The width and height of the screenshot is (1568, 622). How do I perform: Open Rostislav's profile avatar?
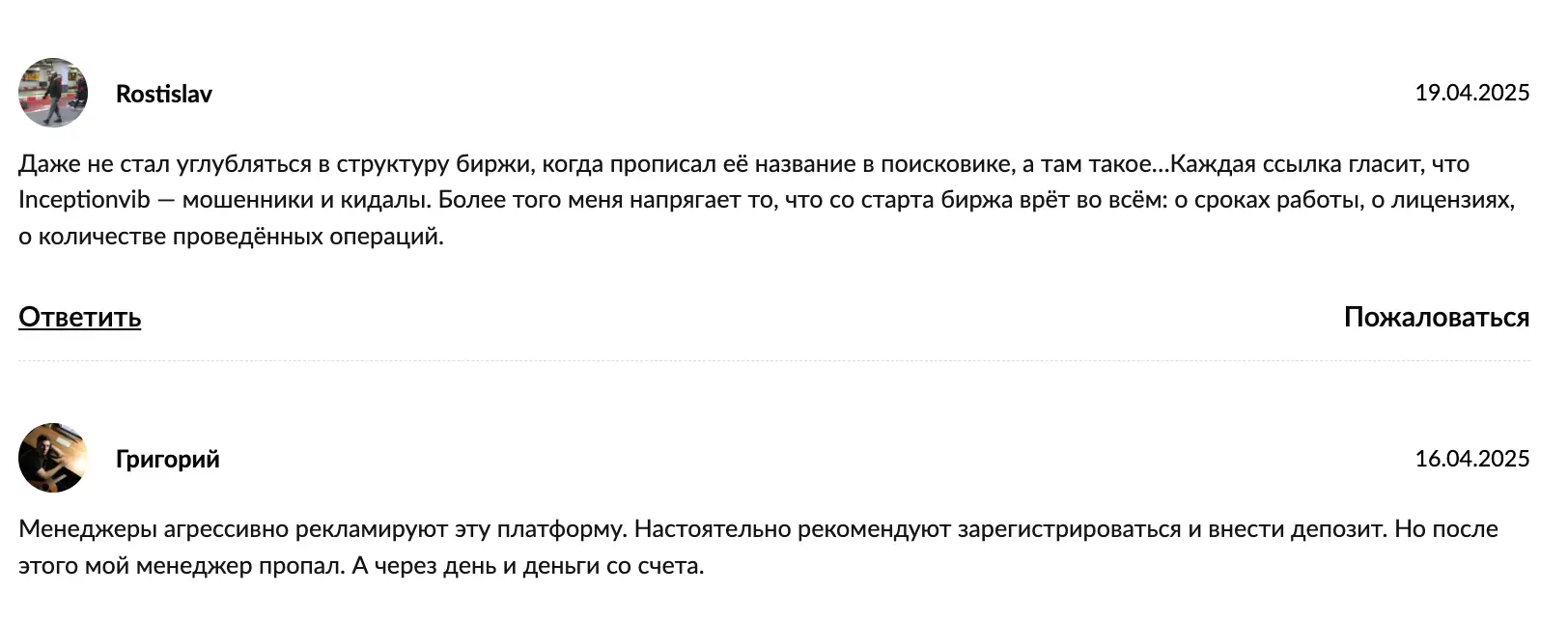pyautogui.click(x=53, y=93)
